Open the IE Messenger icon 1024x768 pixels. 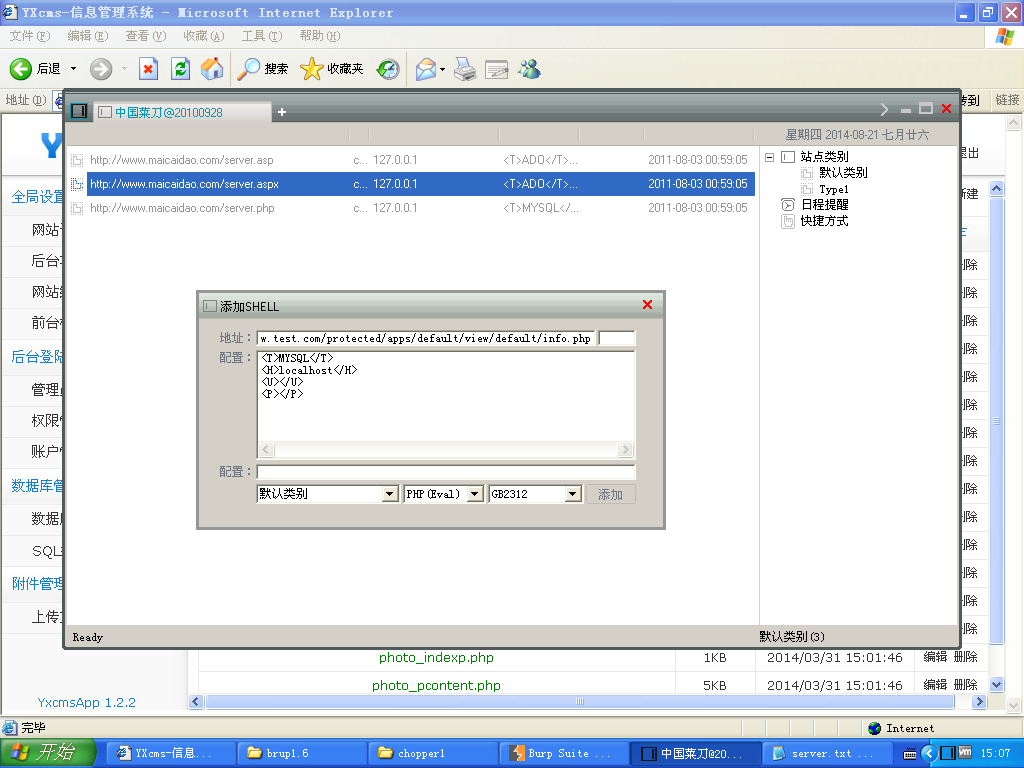tap(530, 69)
